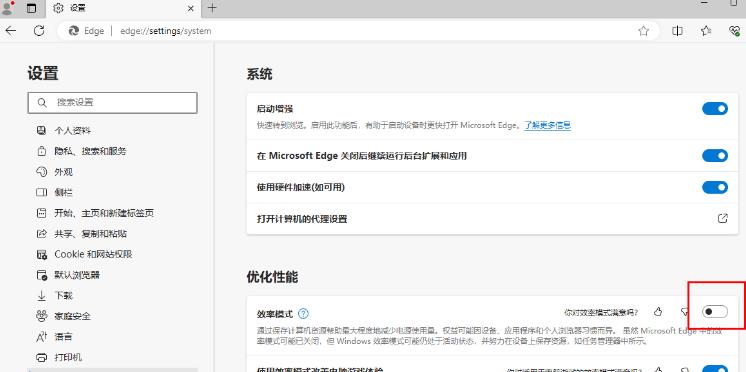The height and width of the screenshot is (372, 746).
Task: Click the Cookie permissions sidebar icon
Action: pyautogui.click(x=41, y=255)
